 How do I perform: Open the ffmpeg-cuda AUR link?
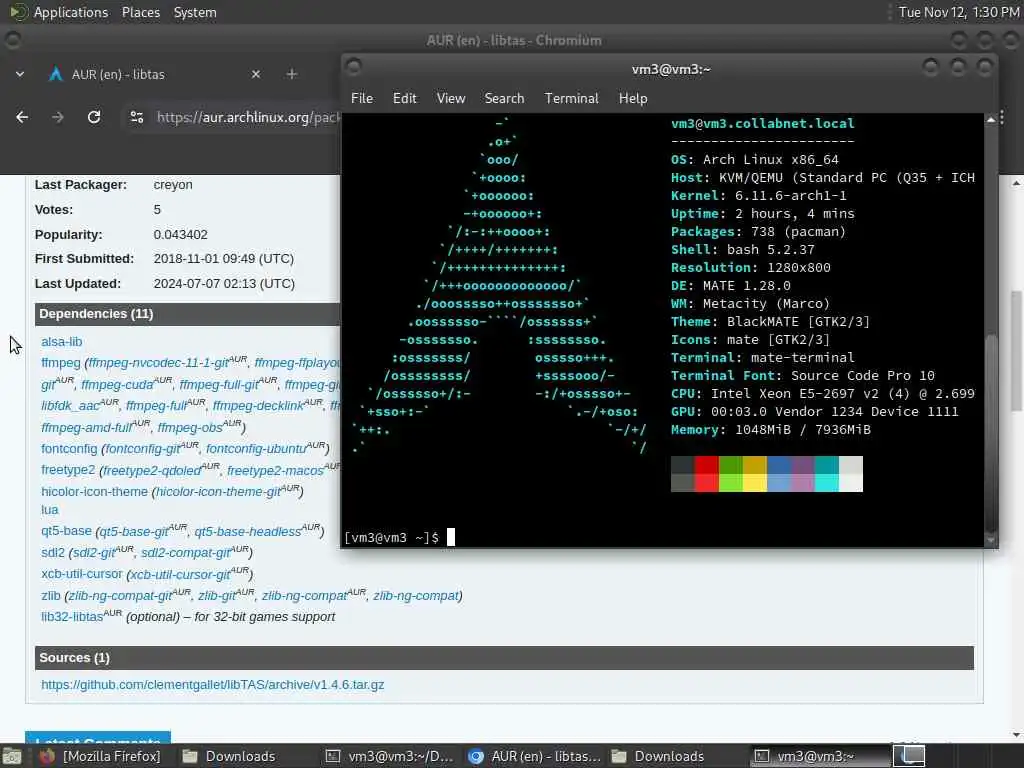[118, 384]
